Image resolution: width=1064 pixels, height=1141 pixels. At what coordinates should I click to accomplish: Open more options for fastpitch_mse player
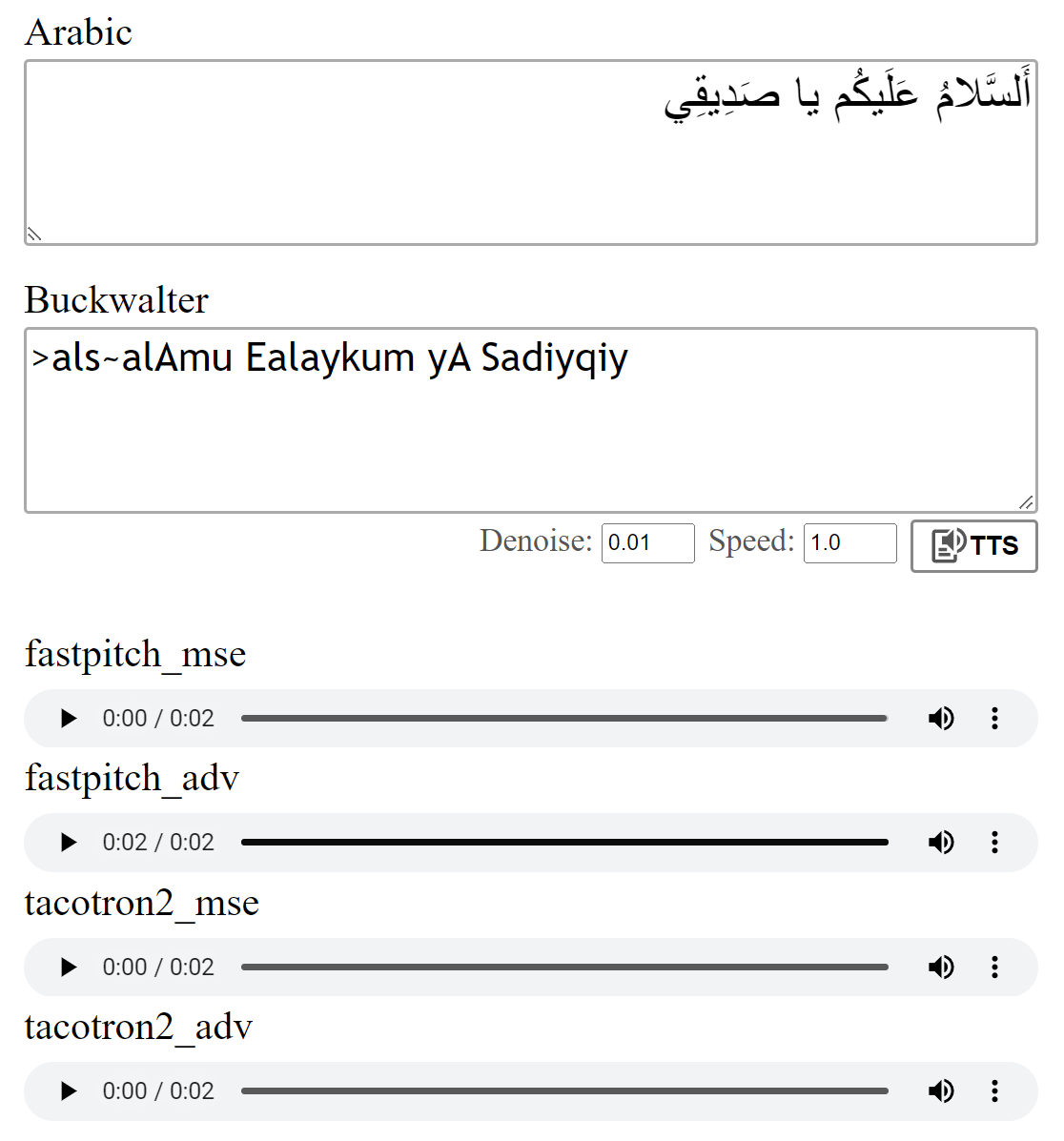[x=994, y=719]
